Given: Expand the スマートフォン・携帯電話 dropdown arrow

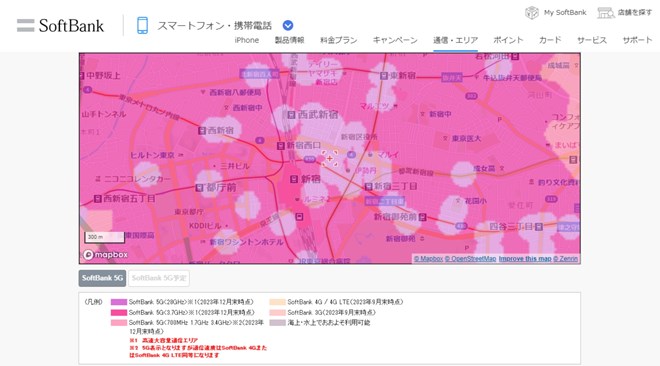Looking at the screenshot, I should (288, 25).
